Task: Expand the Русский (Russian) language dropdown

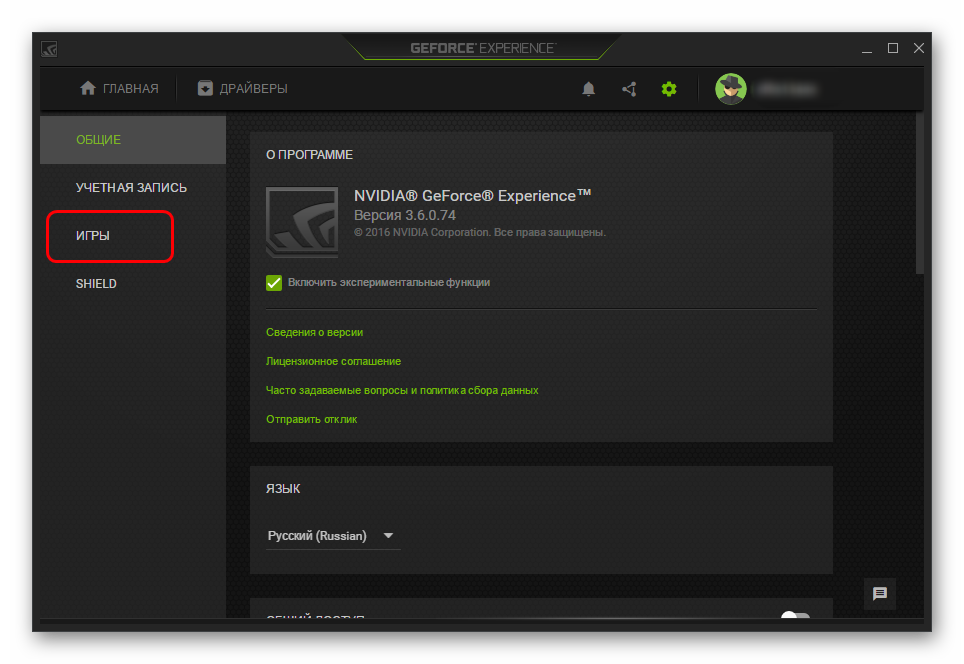Action: 333,536
